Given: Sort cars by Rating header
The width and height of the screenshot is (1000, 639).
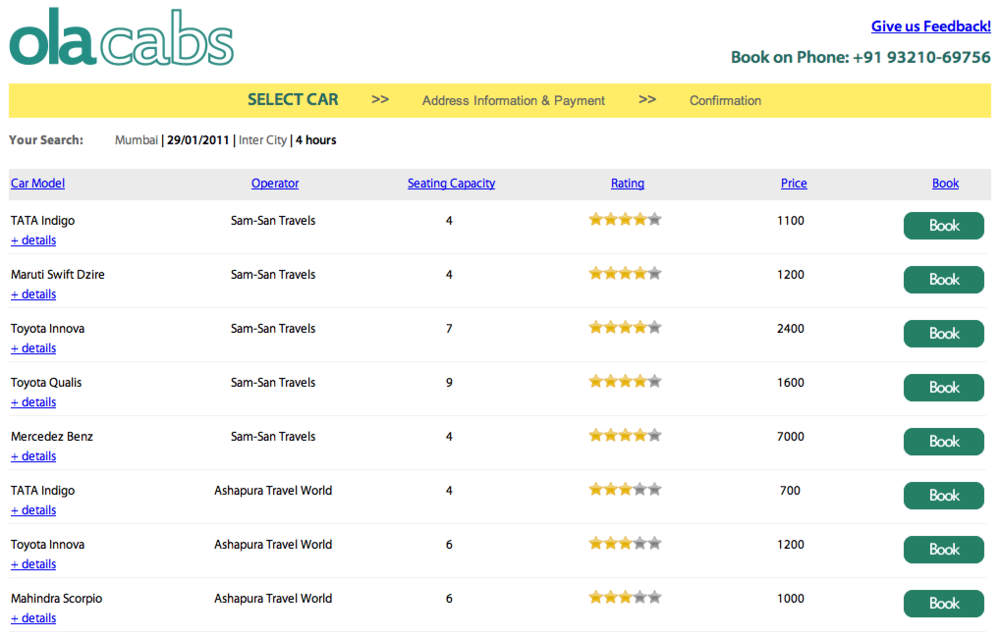Looking at the screenshot, I should (627, 183).
